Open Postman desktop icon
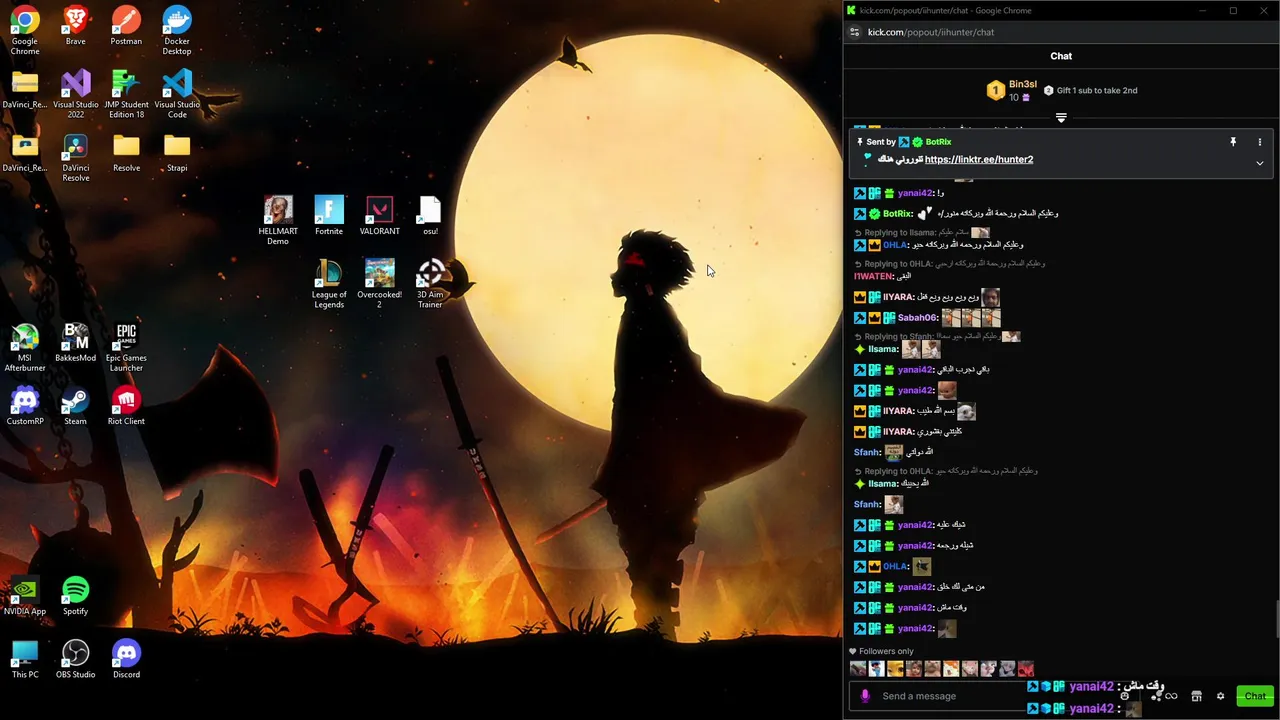Screen dimensions: 1280x720 pos(126,27)
